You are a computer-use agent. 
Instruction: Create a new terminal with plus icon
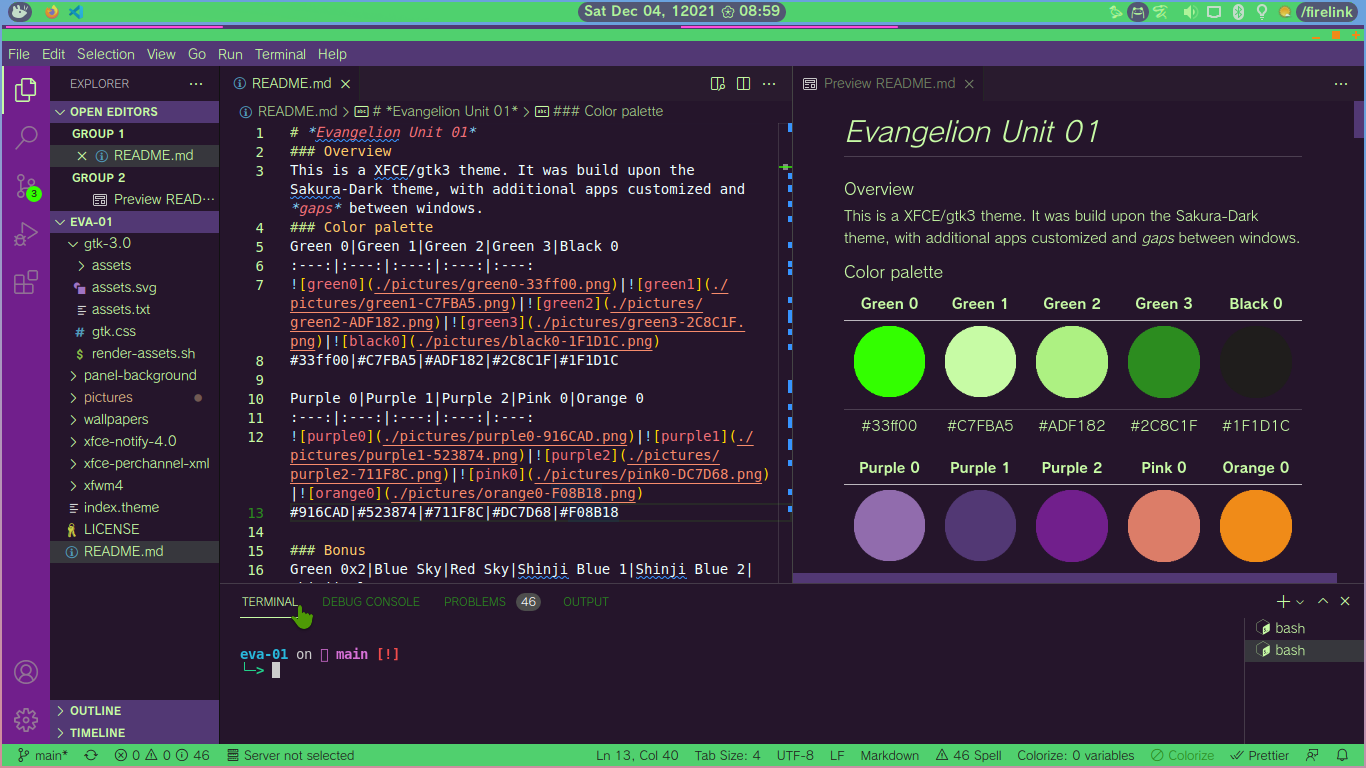click(x=1283, y=602)
